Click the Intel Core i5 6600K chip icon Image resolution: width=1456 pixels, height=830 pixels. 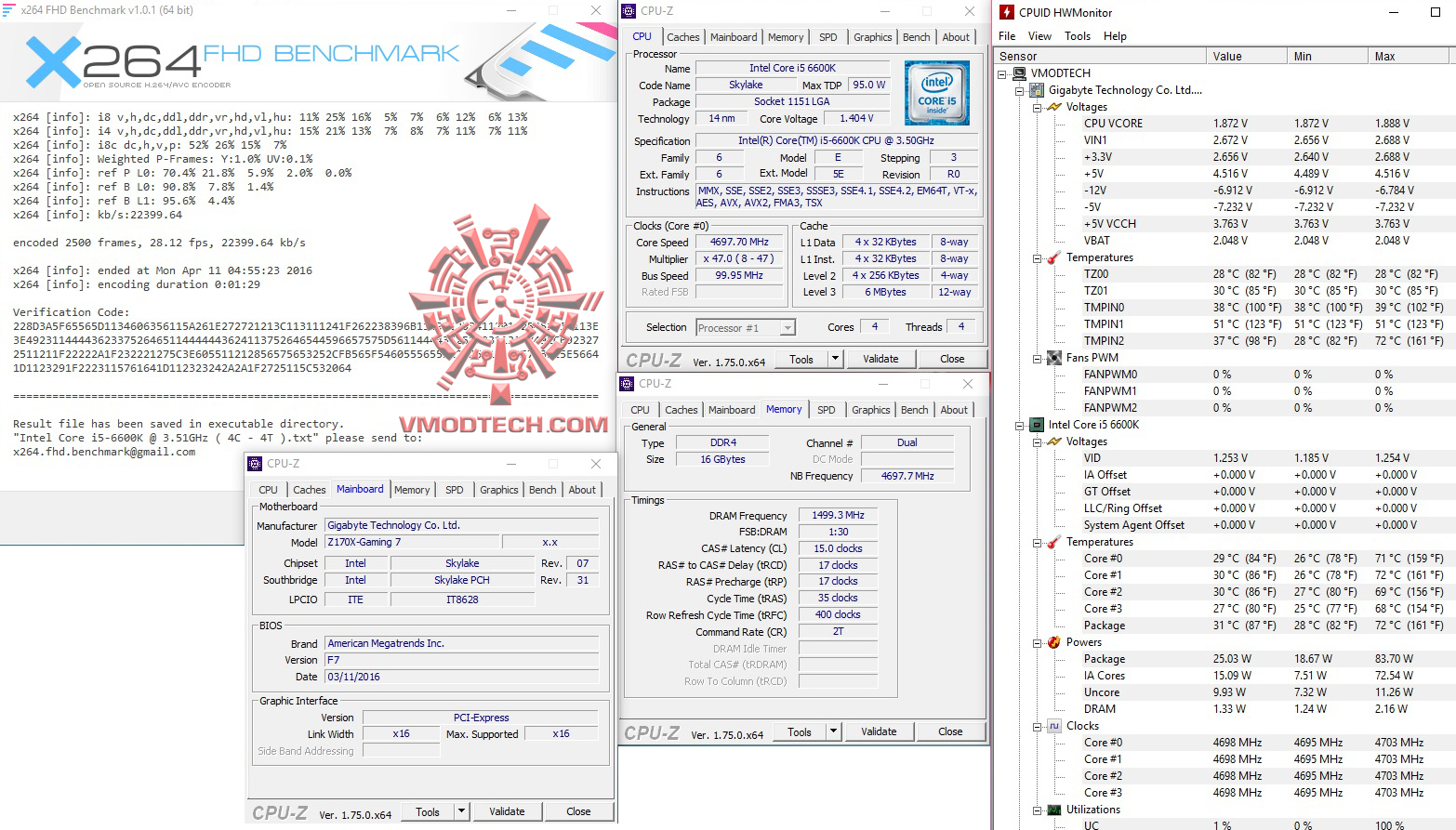pyautogui.click(x=1037, y=425)
